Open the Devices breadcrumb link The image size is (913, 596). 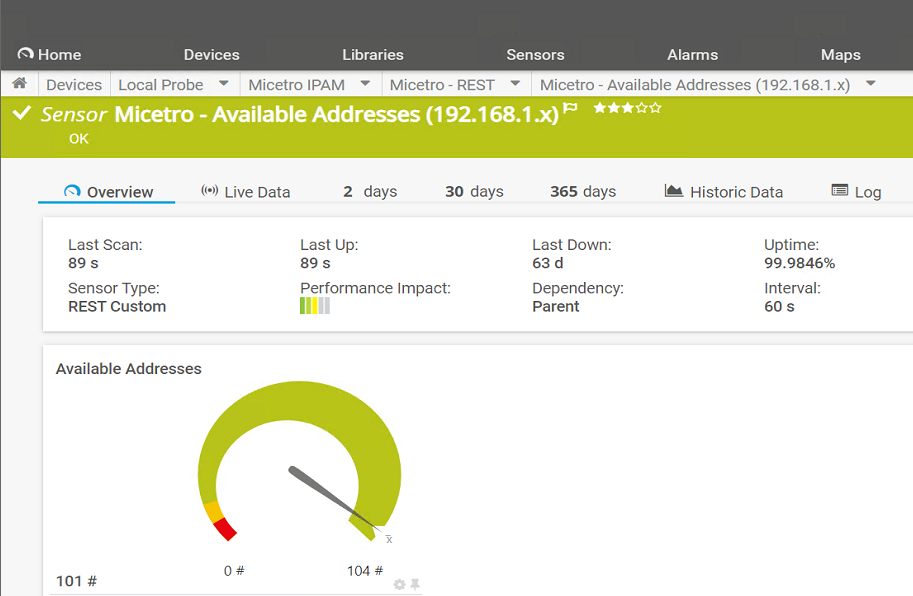click(x=74, y=85)
